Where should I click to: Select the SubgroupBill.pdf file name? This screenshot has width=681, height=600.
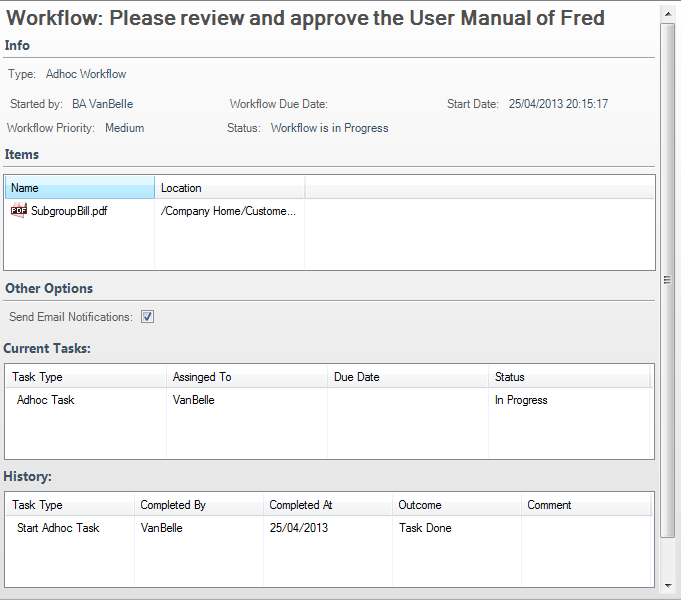click(x=68, y=212)
